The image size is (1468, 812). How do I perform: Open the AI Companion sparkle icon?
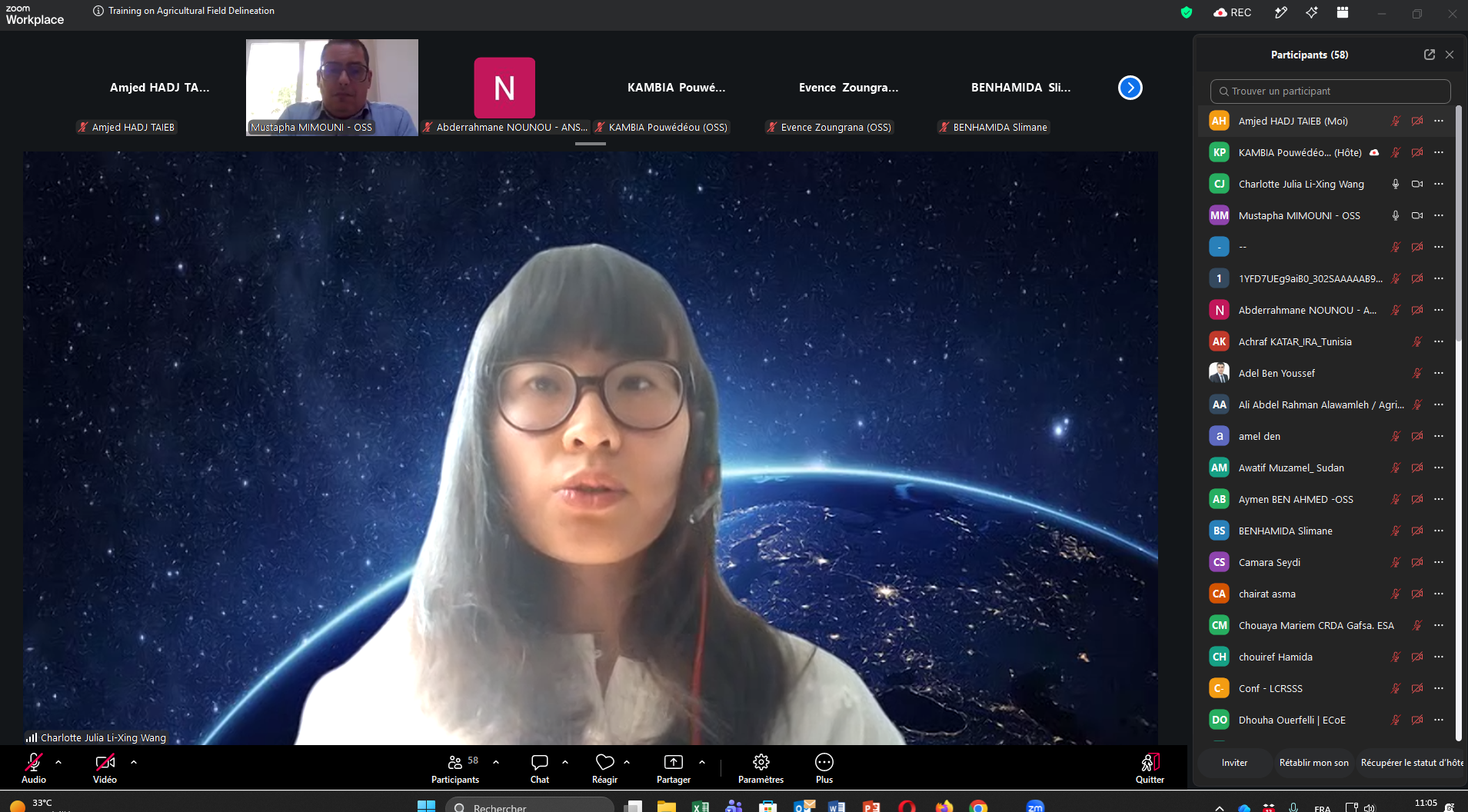[x=1312, y=12]
